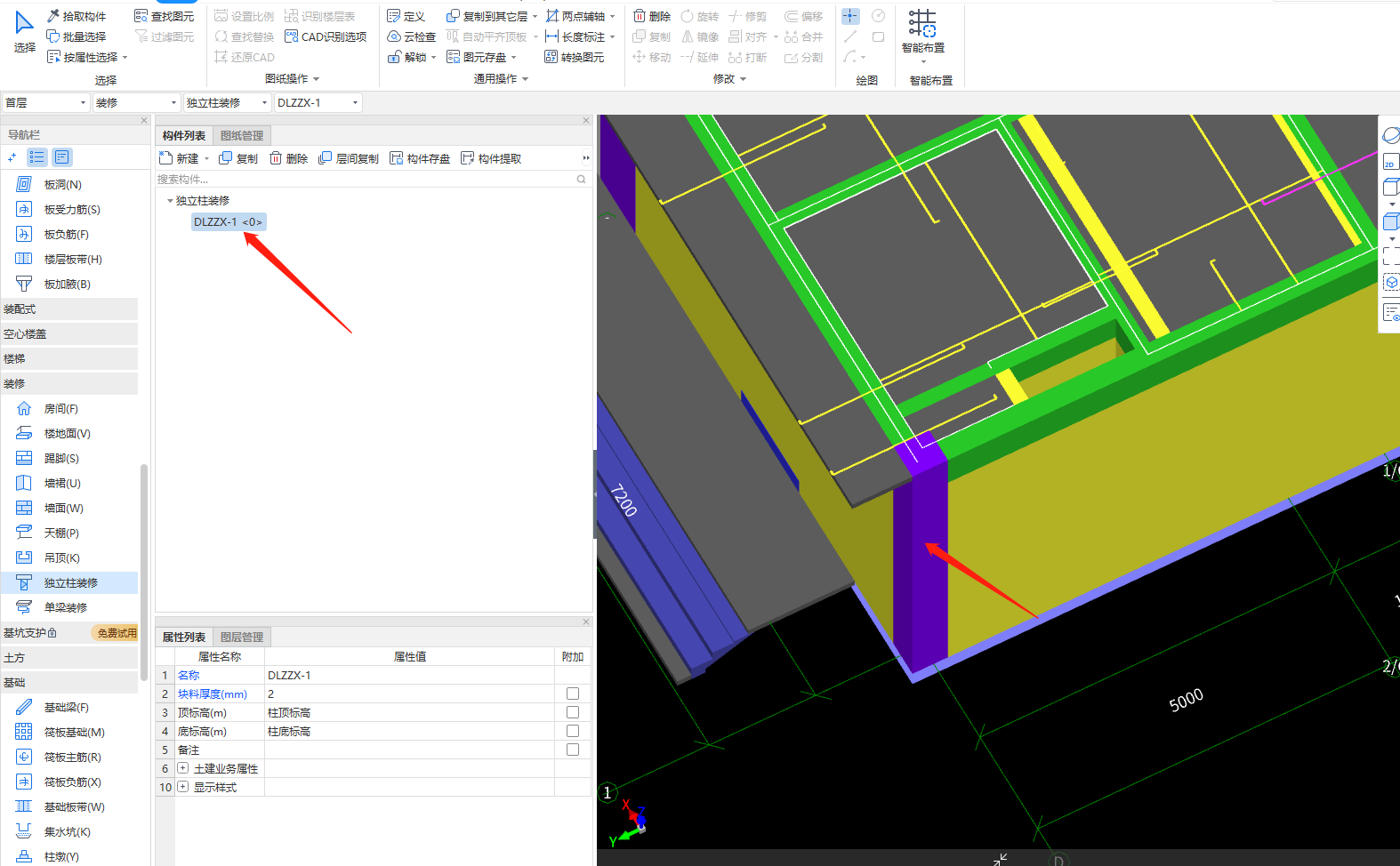
Task: Select 吊顶(K) in navigation
Action: tap(61, 557)
